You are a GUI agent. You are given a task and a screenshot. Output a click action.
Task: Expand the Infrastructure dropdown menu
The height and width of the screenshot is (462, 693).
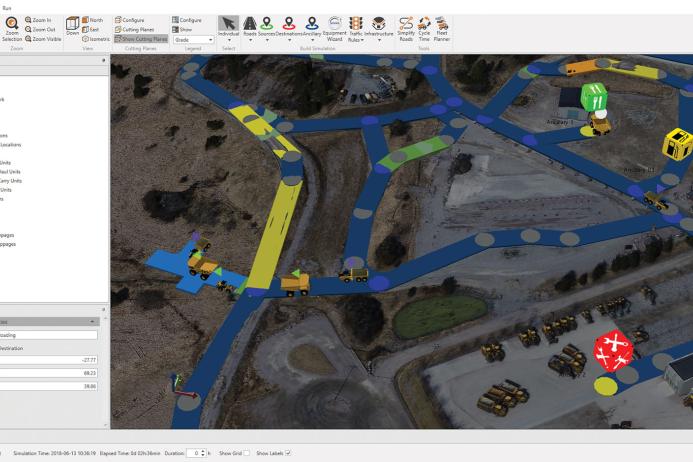point(379,30)
